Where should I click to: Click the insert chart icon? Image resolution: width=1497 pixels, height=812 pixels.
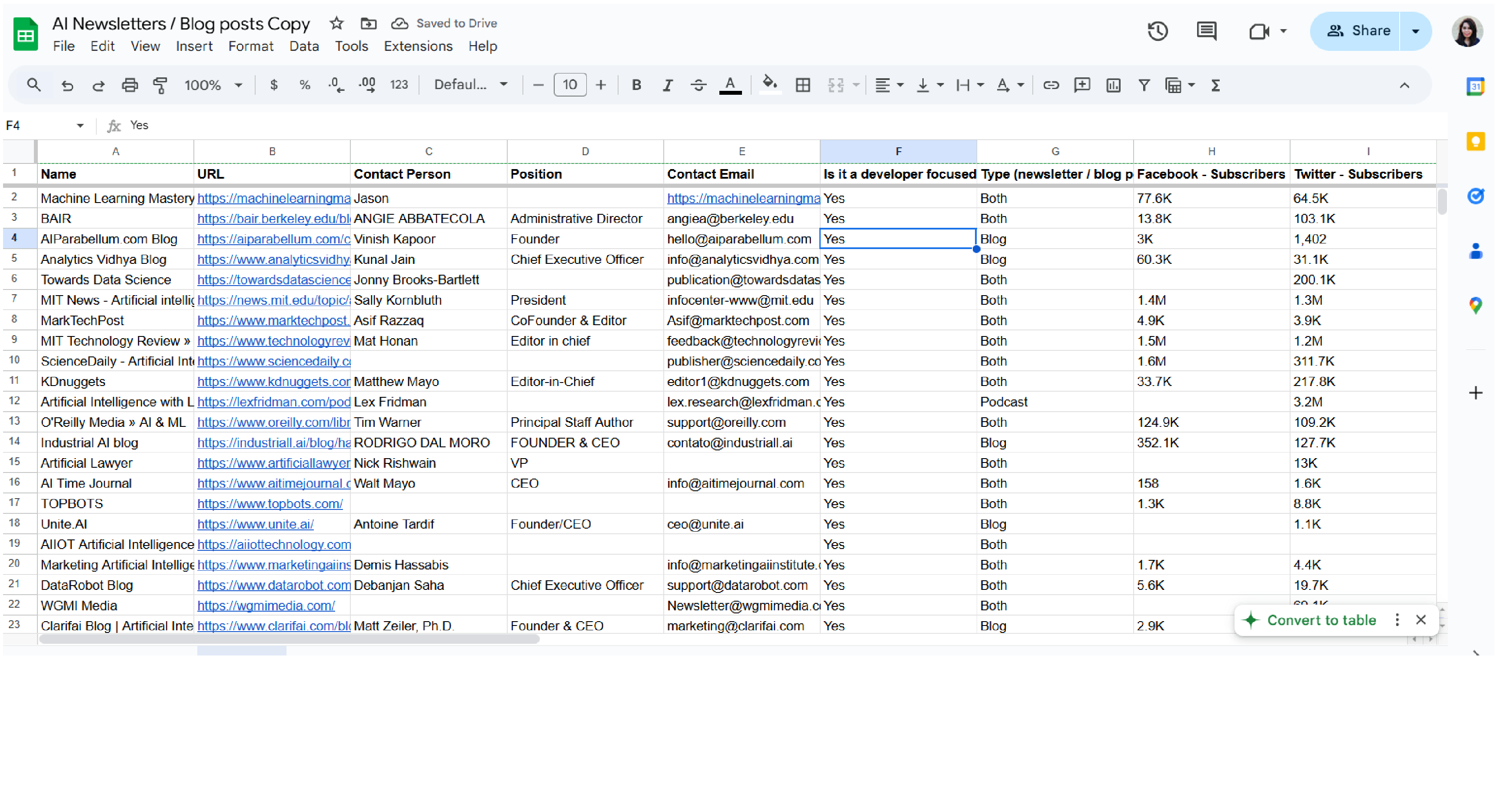pos(1113,86)
